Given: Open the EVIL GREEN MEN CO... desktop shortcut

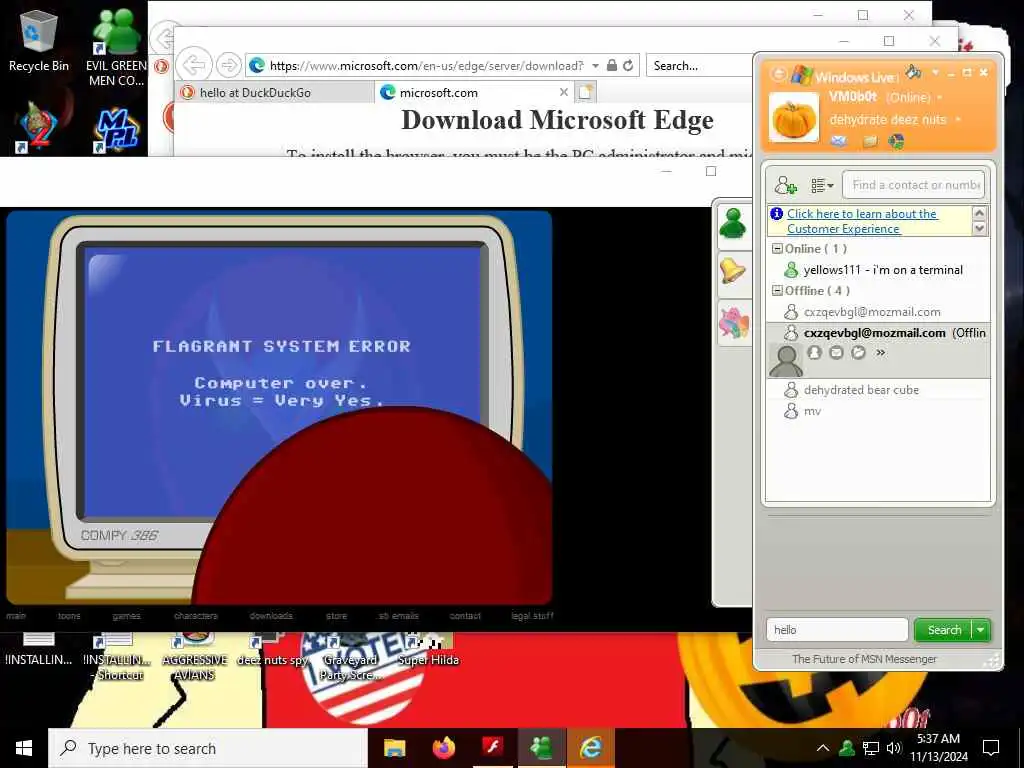Looking at the screenshot, I should coord(116,46).
